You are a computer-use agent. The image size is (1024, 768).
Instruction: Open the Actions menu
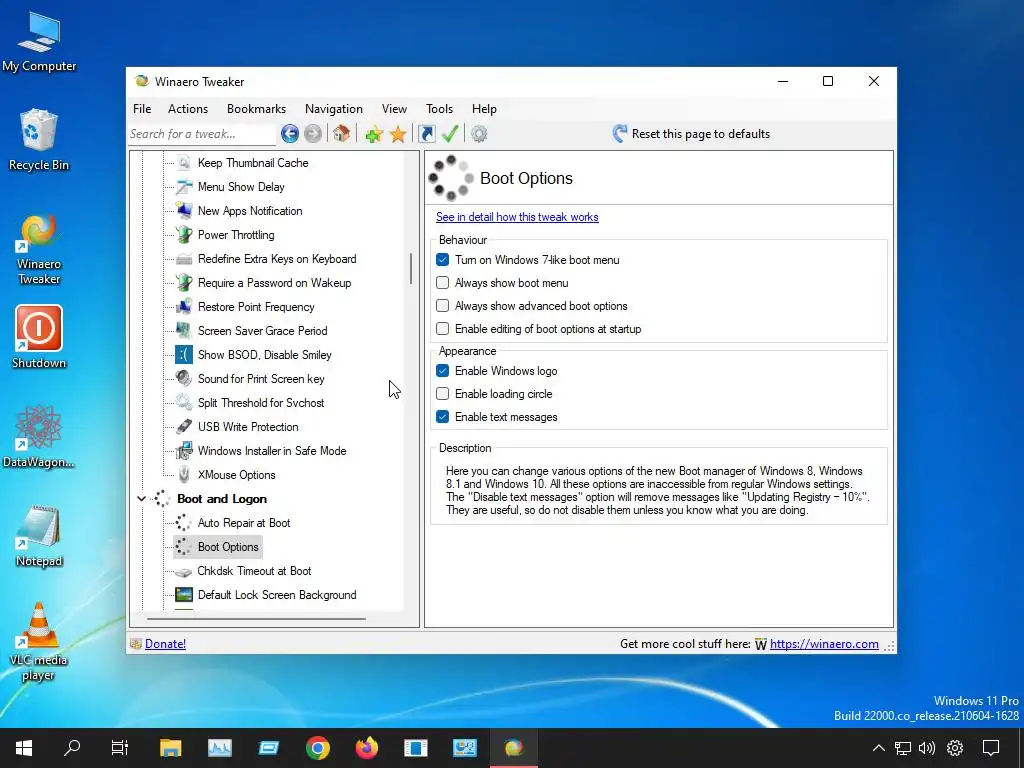click(x=187, y=109)
